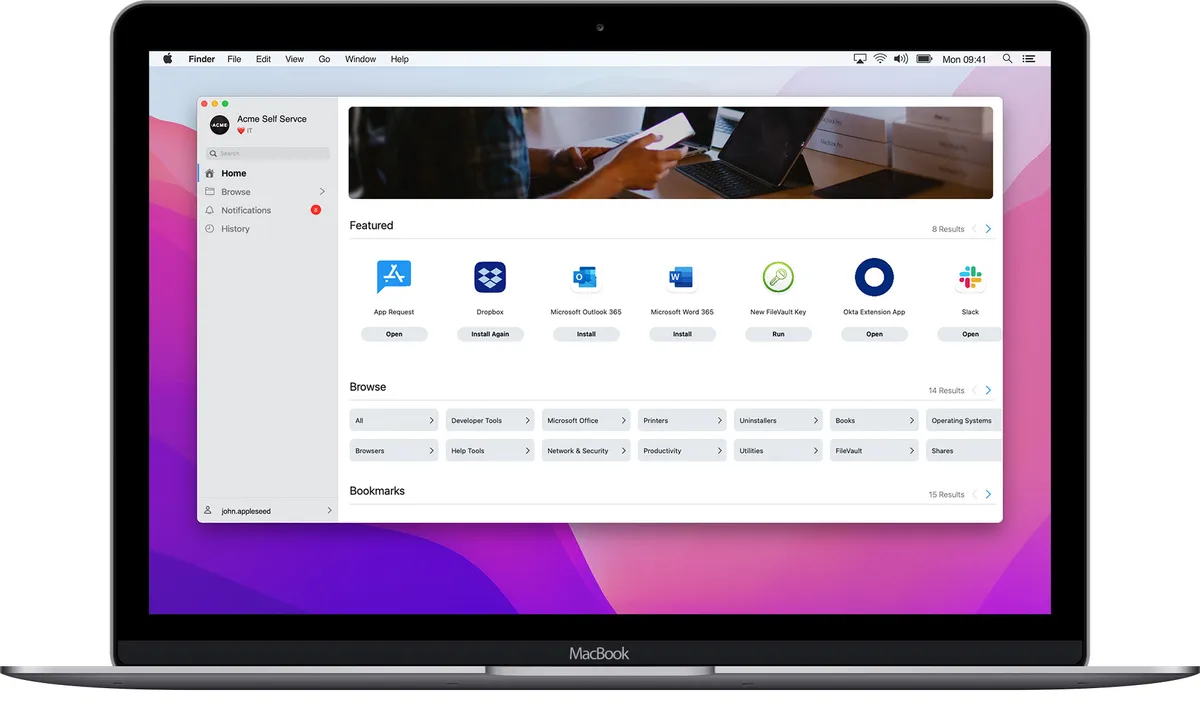Viewport: 1200px width, 708px height.
Task: Expand the Browse sidebar item chevron
Action: pyautogui.click(x=322, y=192)
